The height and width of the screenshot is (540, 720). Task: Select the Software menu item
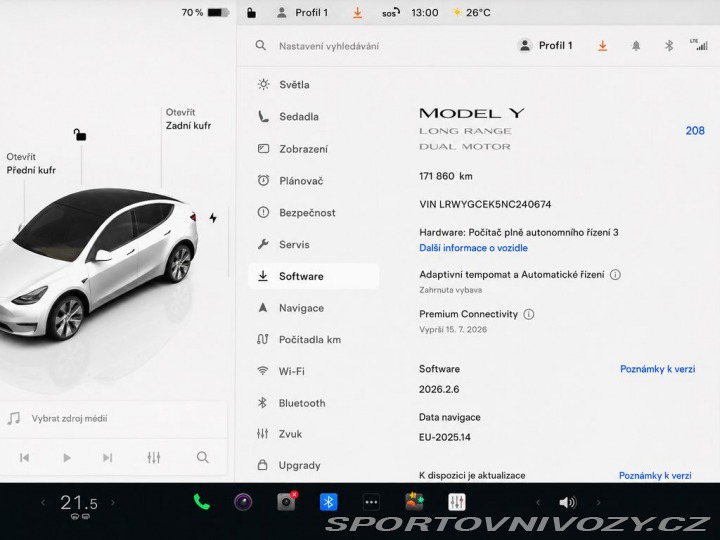coord(314,276)
